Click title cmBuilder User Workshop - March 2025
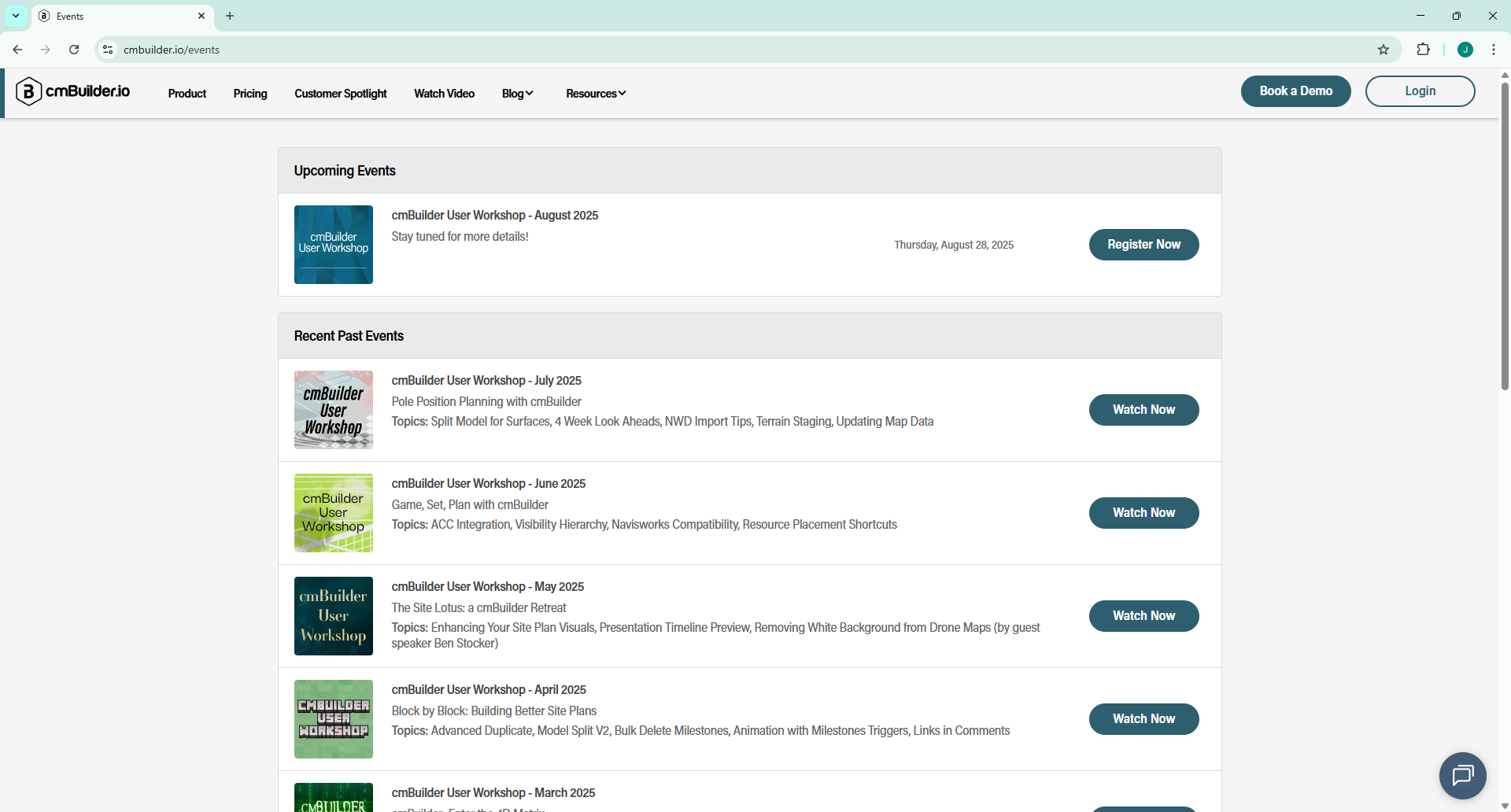 pos(493,793)
